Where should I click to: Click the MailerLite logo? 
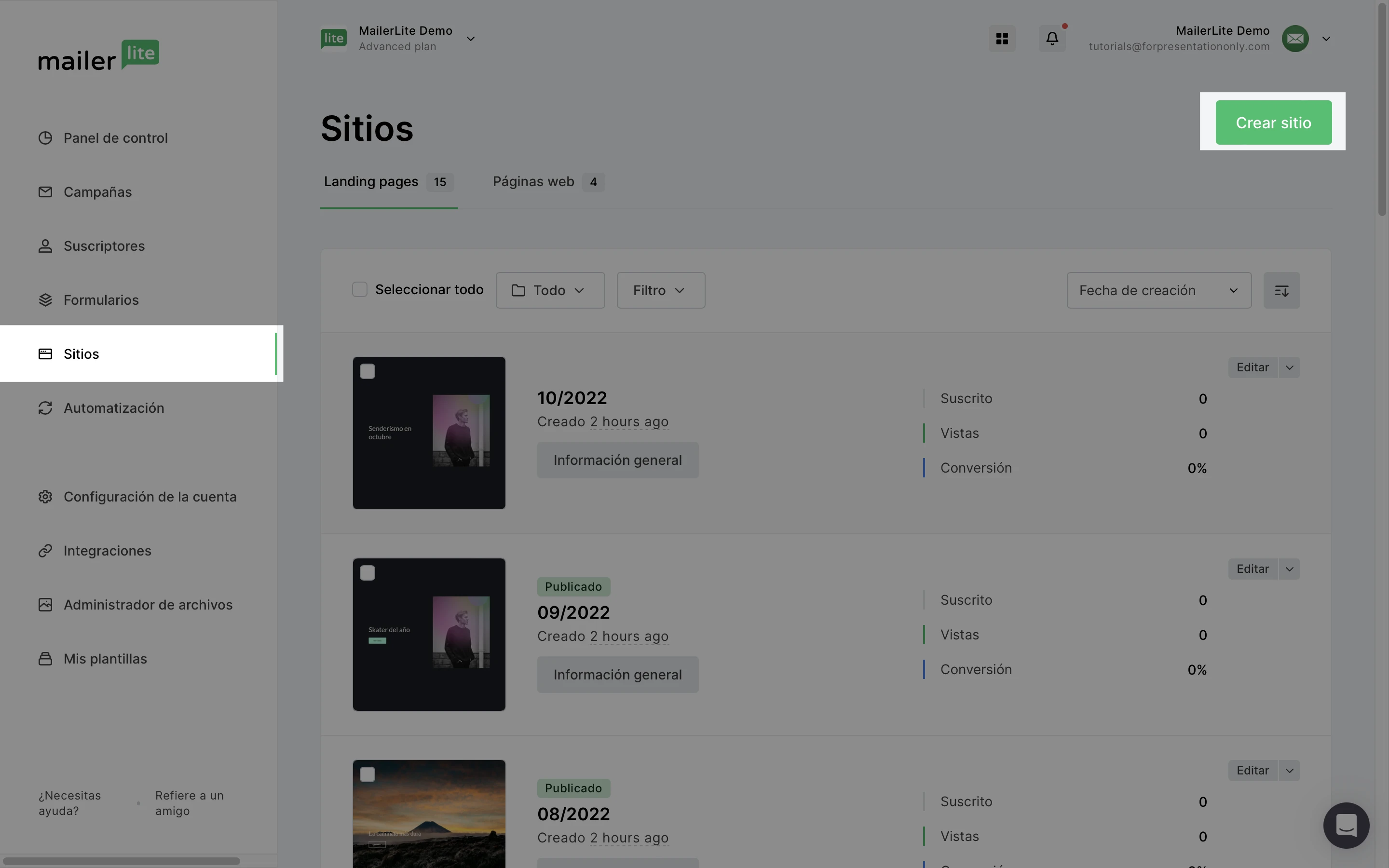point(98,55)
